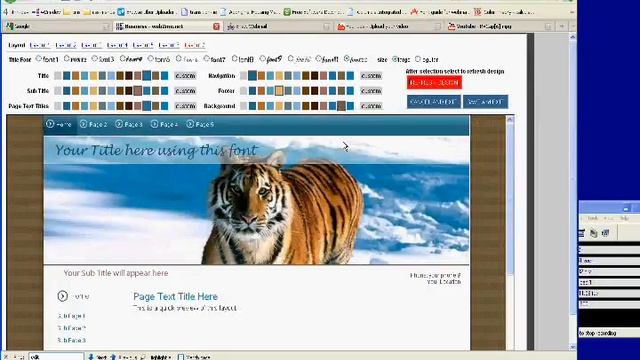Click the tiger header image in preview

pos(257,200)
